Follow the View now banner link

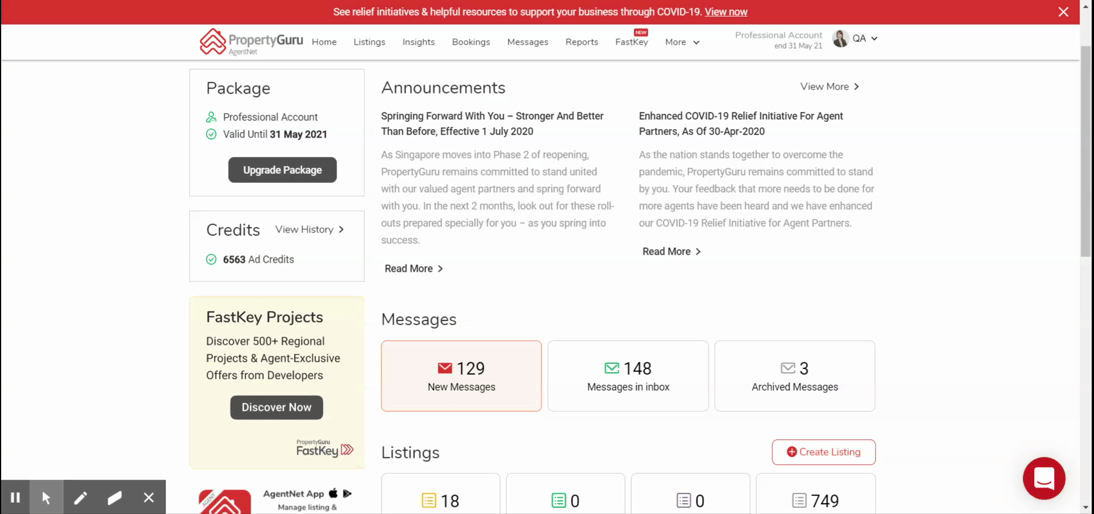coord(726,12)
